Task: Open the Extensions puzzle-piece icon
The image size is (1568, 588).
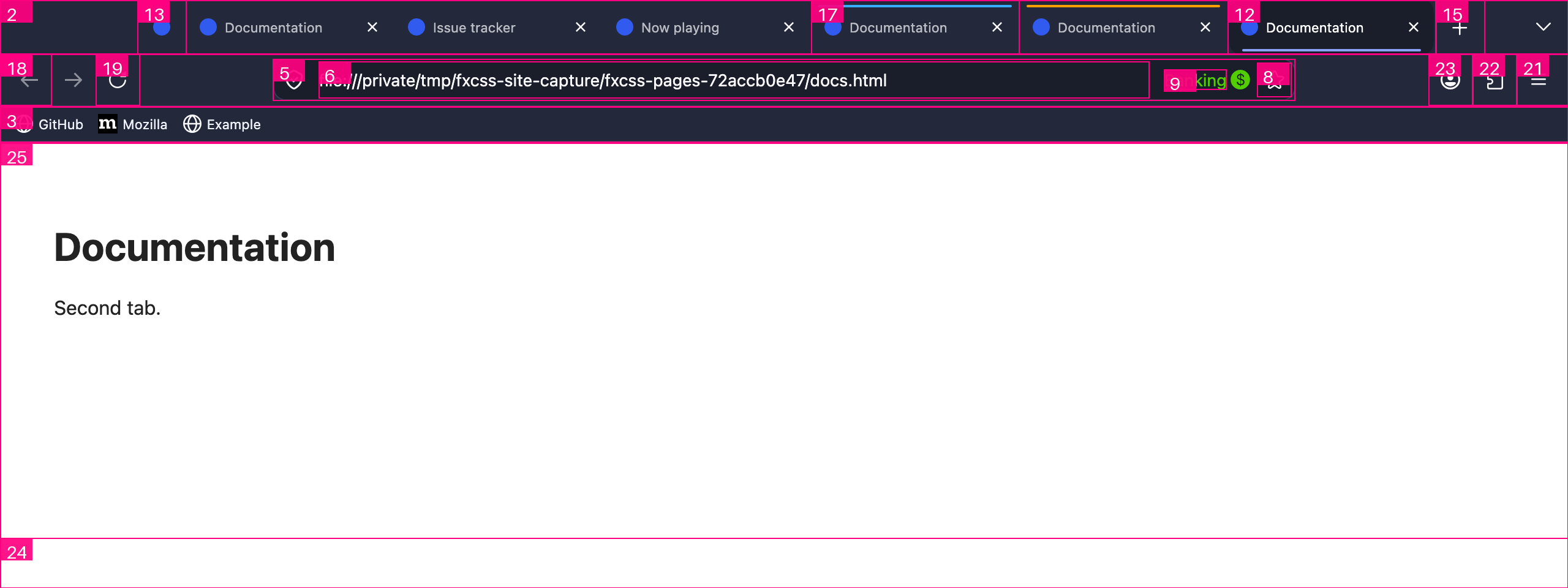Action: (x=1494, y=80)
